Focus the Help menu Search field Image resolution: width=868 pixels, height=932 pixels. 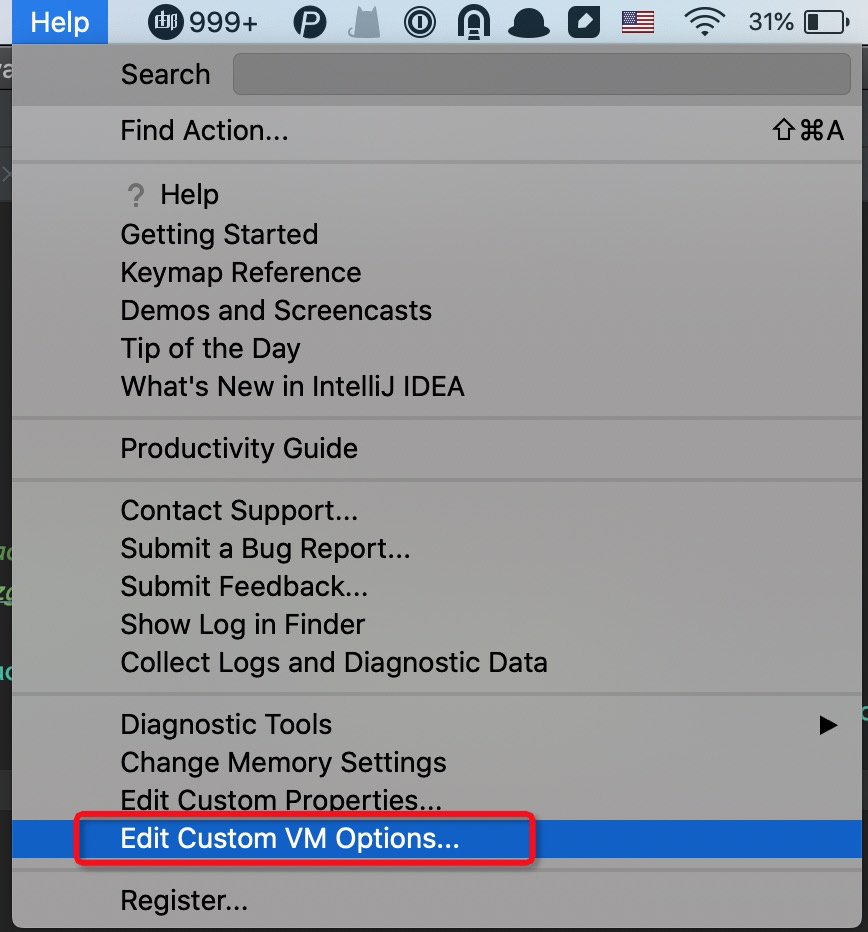coord(542,74)
